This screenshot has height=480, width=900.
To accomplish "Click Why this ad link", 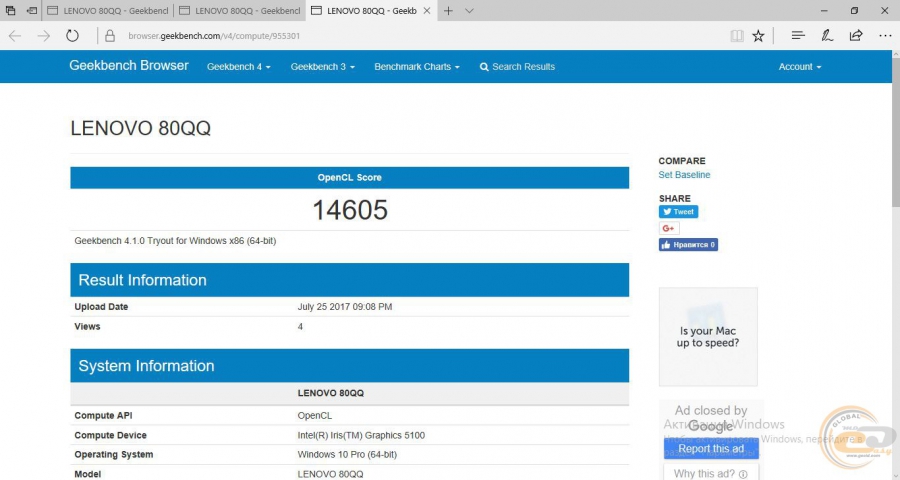I will coord(711,474).
